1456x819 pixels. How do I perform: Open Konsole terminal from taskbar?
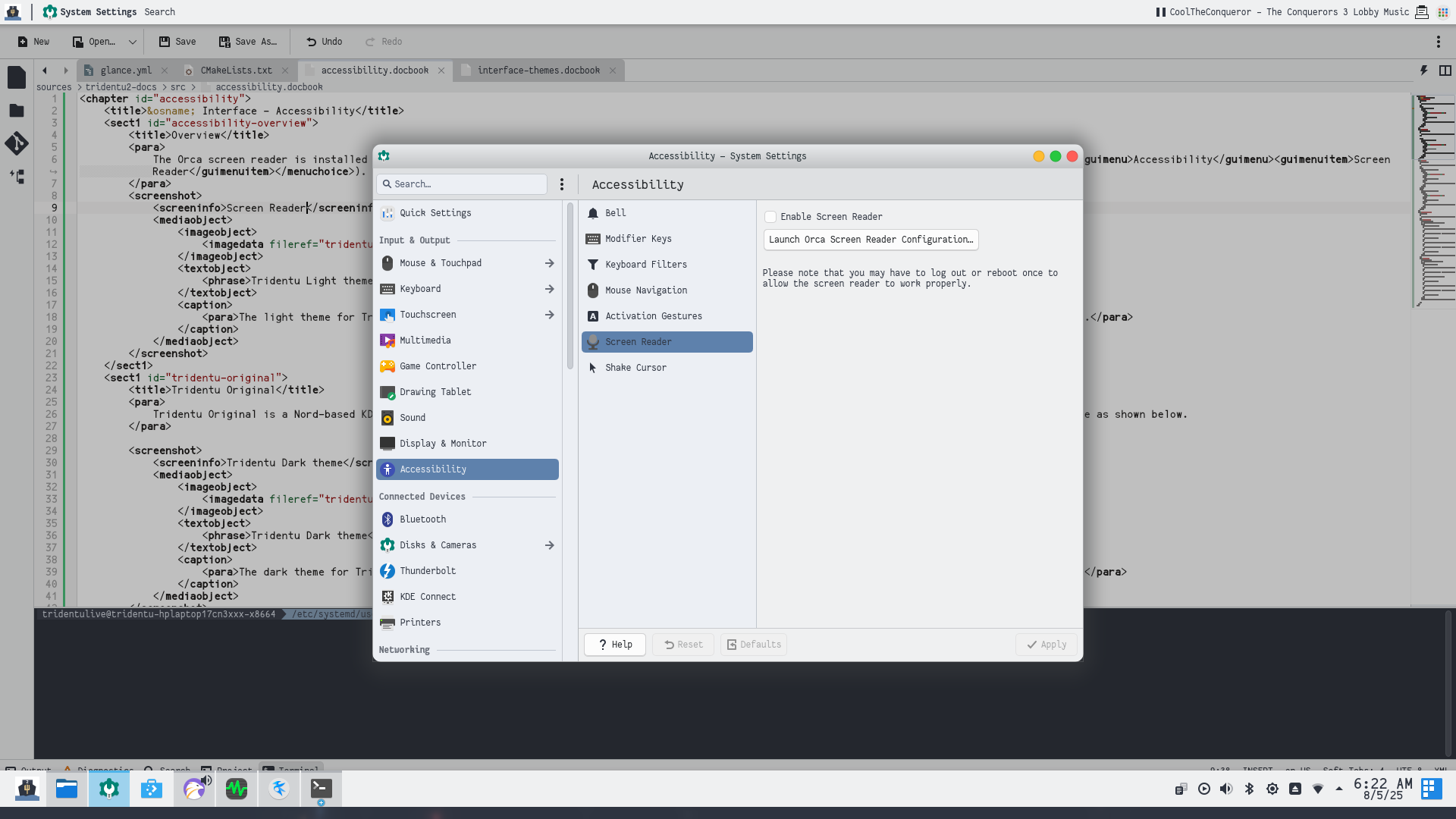321,789
